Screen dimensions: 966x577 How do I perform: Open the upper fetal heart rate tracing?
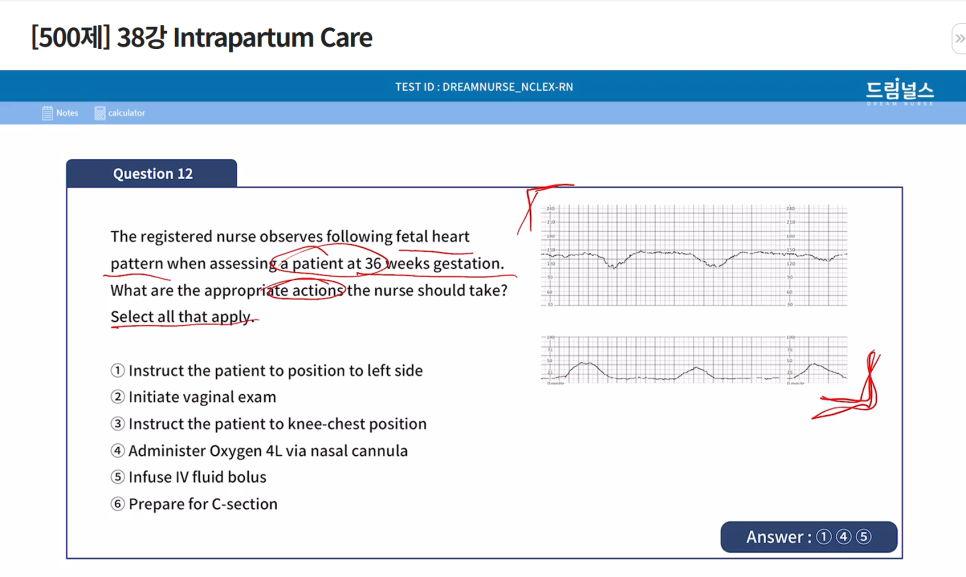pos(694,256)
